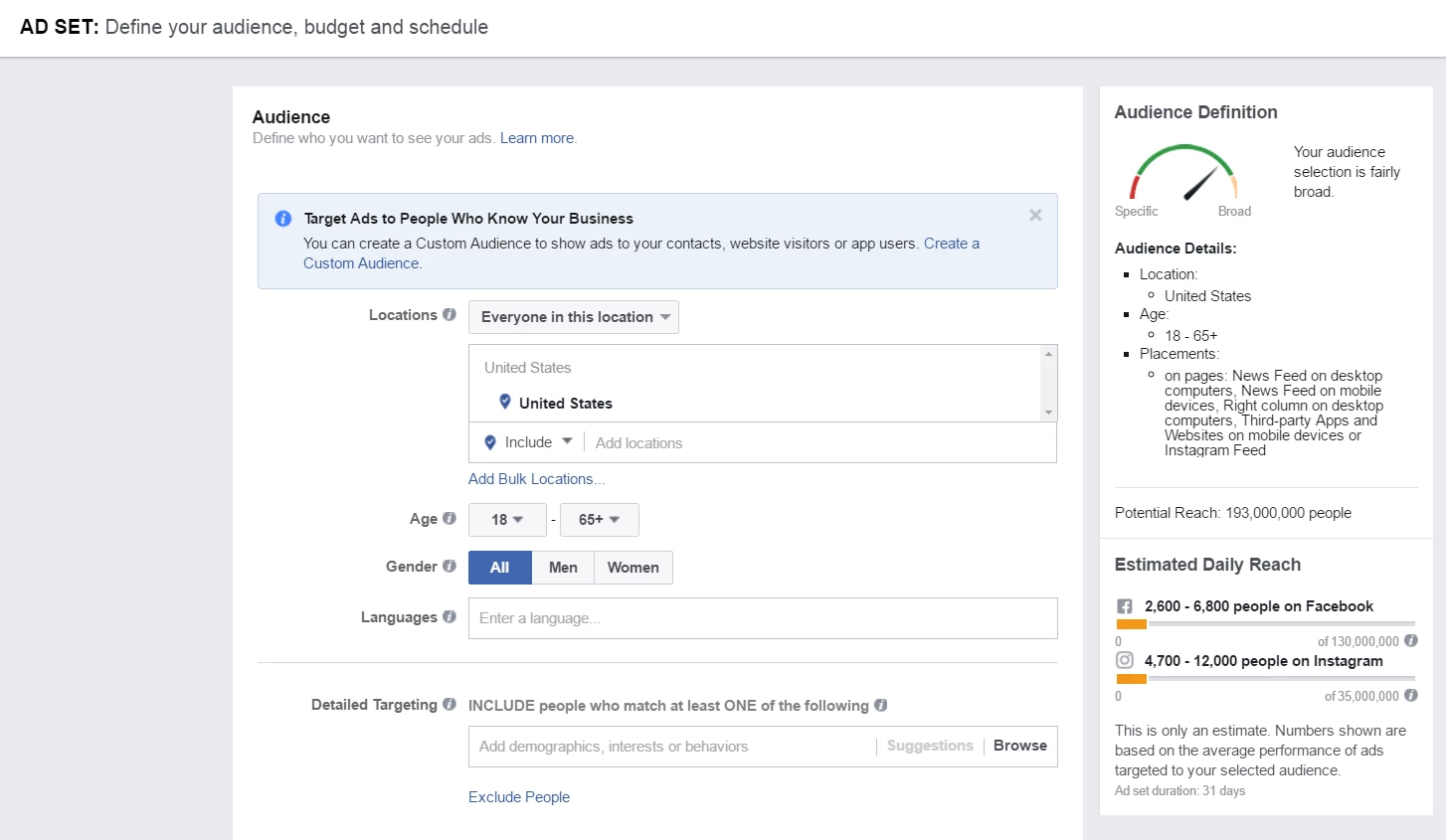Click the Enter a language field
The height and width of the screenshot is (840, 1446).
[x=762, y=618]
